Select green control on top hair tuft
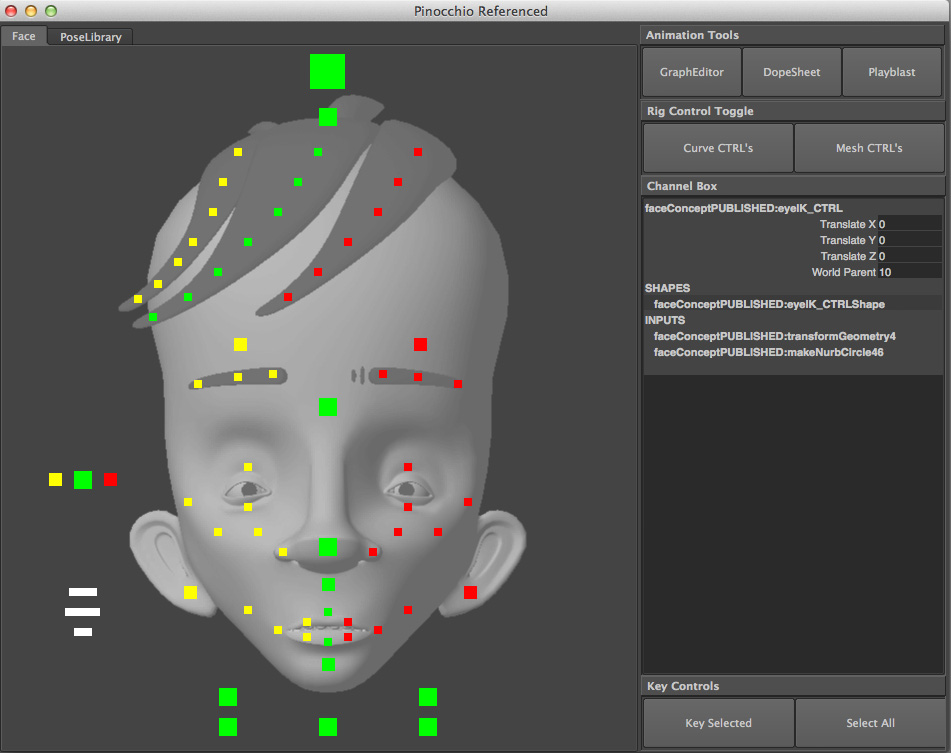951x753 pixels. tap(328, 117)
